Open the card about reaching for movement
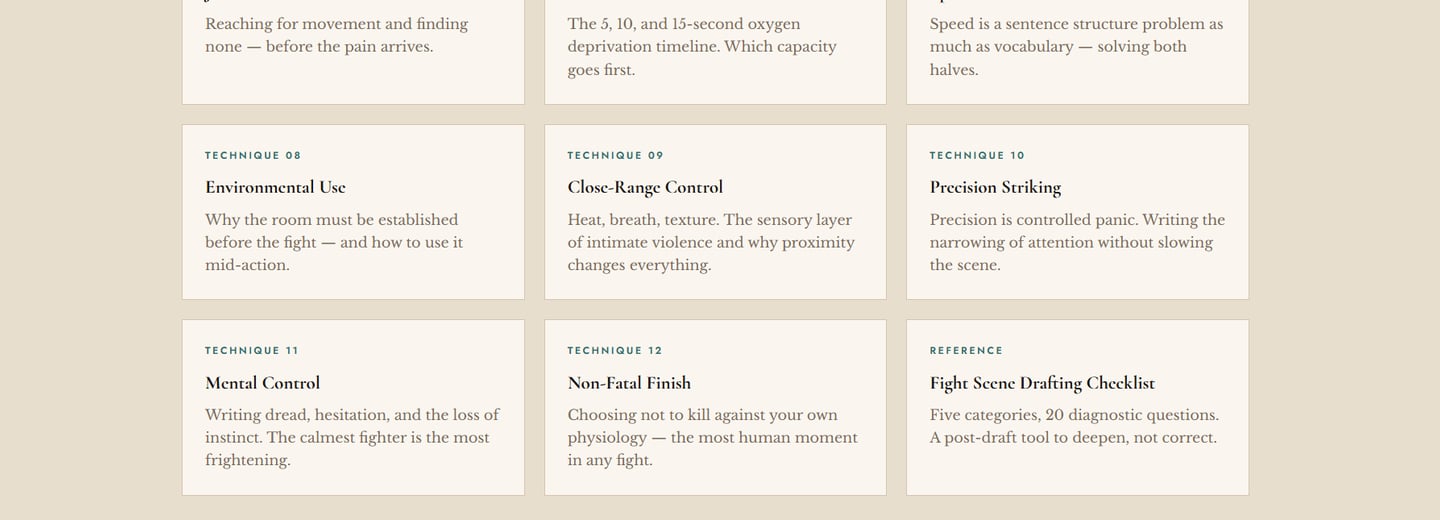Viewport: 1440px width, 520px height. 353,52
